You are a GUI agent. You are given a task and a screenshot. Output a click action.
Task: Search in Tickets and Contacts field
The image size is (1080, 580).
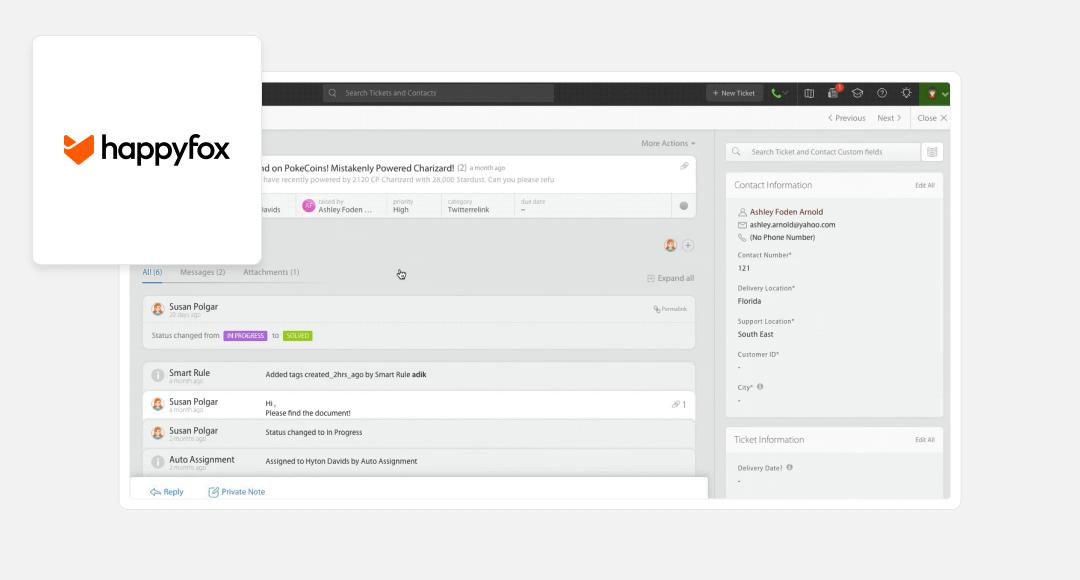[438, 93]
